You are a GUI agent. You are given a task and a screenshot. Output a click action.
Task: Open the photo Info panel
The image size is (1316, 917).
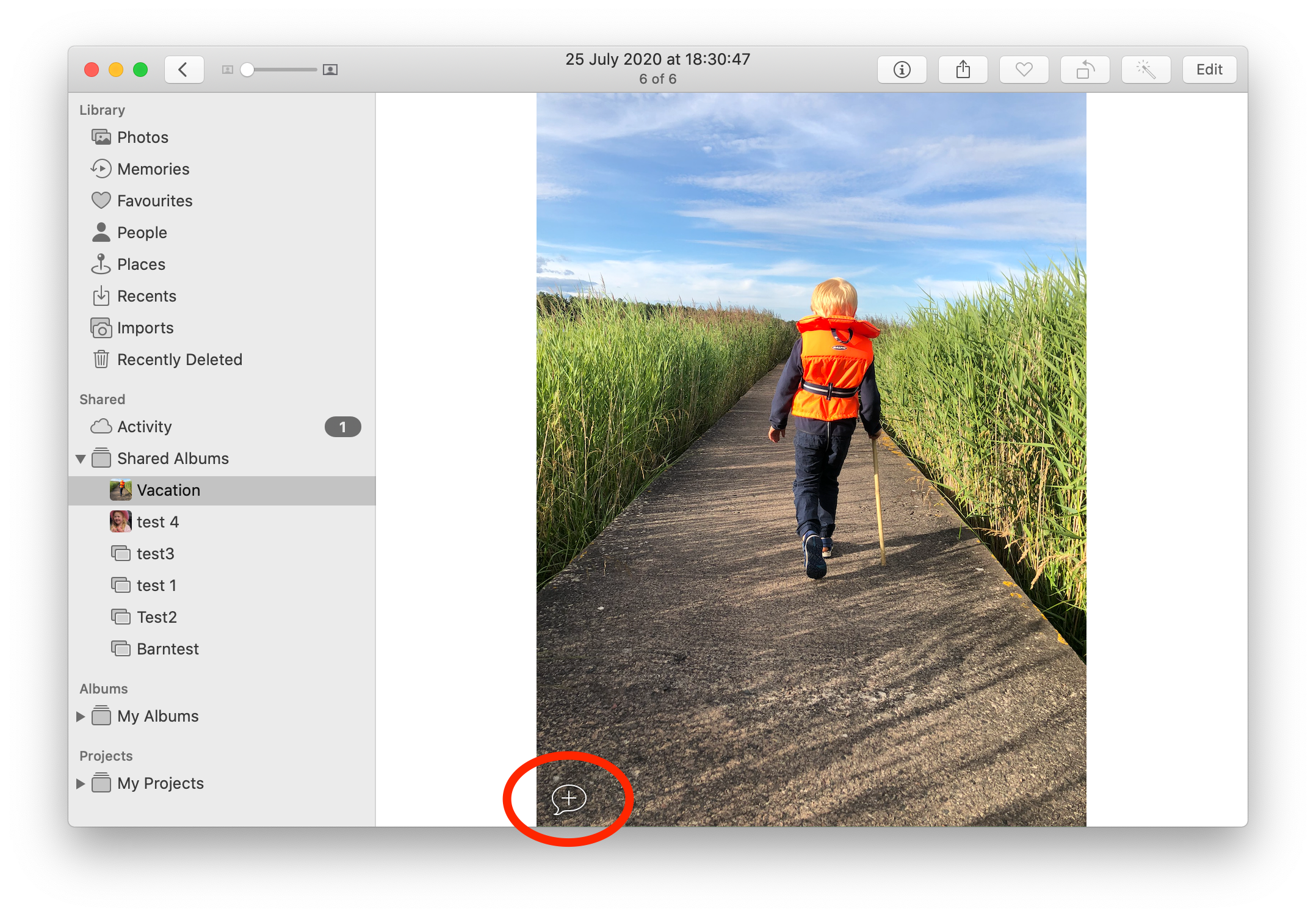pyautogui.click(x=902, y=70)
